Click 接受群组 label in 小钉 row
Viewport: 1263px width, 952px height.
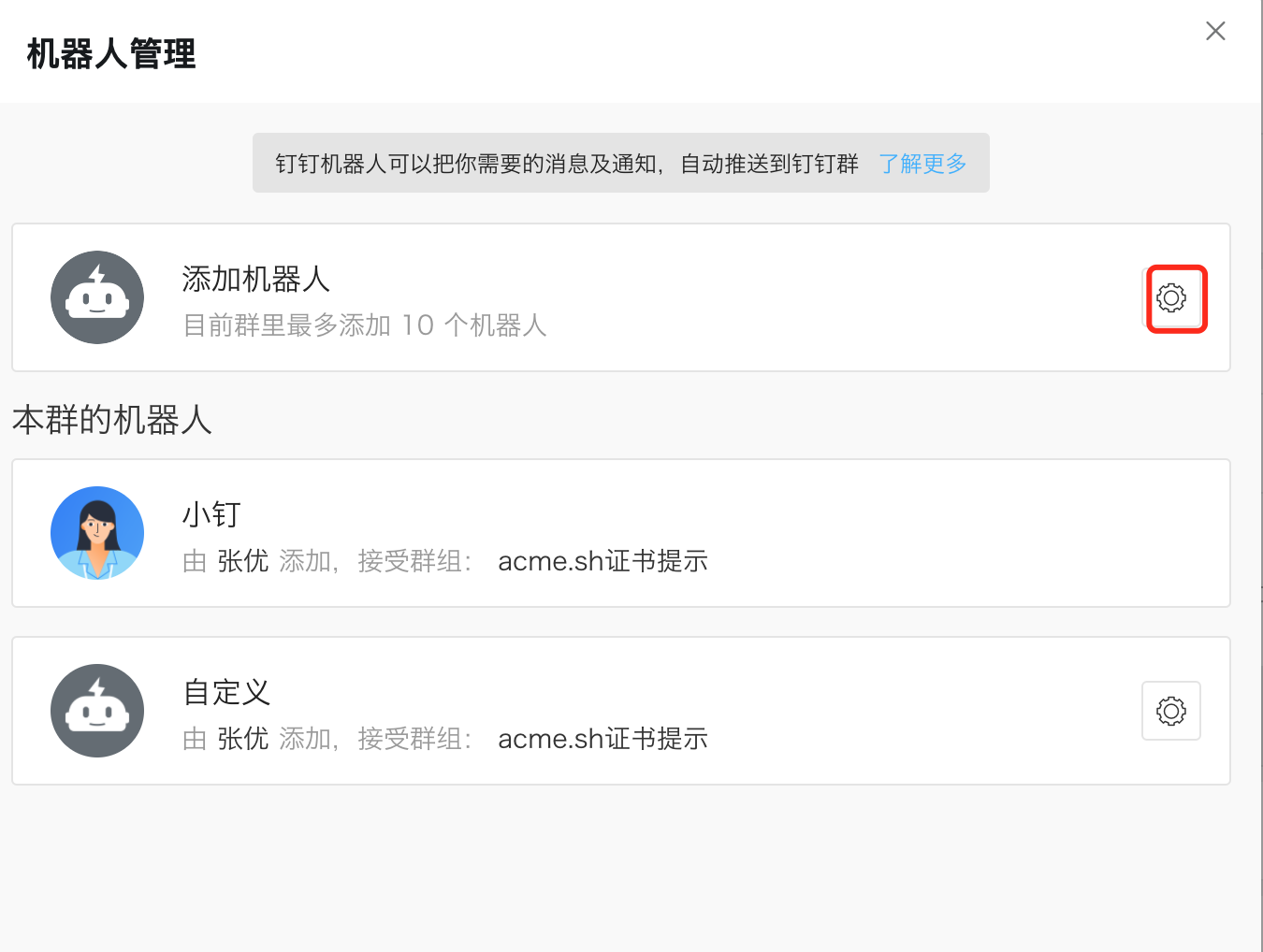pos(413,561)
